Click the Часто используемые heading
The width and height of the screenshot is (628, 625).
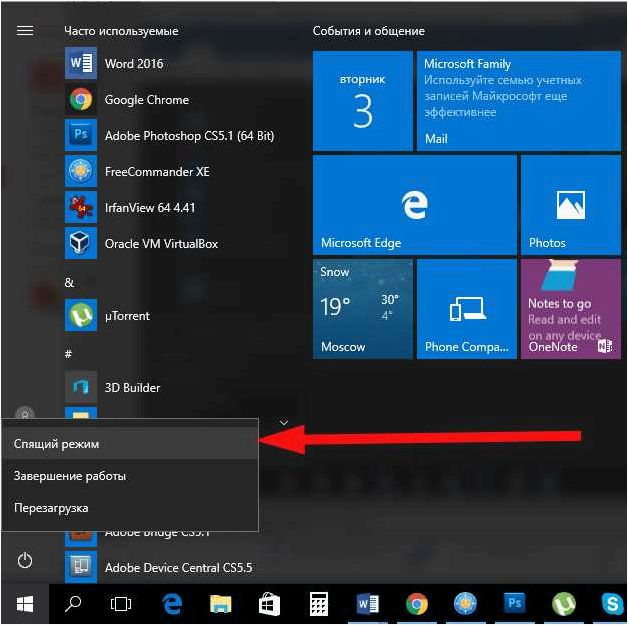pyautogui.click(x=121, y=31)
